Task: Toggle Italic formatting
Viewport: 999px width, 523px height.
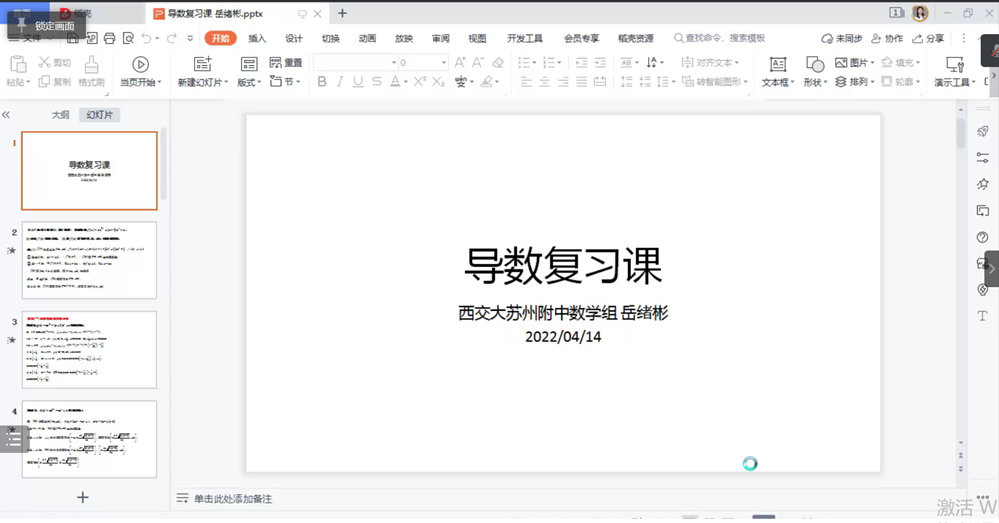Action: point(340,82)
